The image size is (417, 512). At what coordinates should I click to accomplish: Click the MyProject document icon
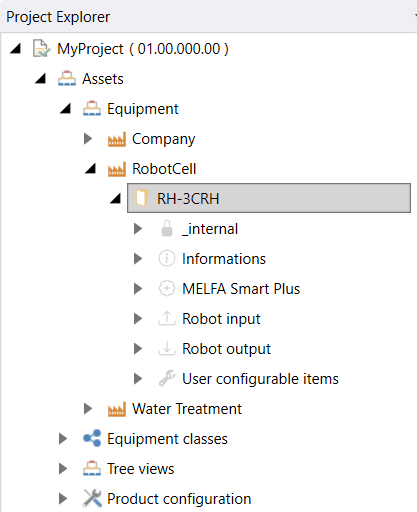coord(41,49)
